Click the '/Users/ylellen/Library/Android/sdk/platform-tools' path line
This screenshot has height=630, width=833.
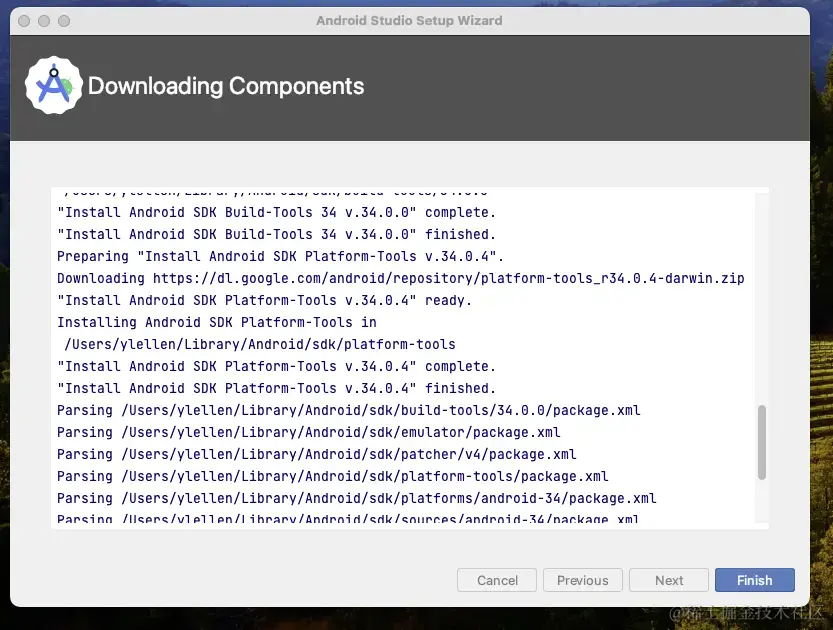(260, 345)
